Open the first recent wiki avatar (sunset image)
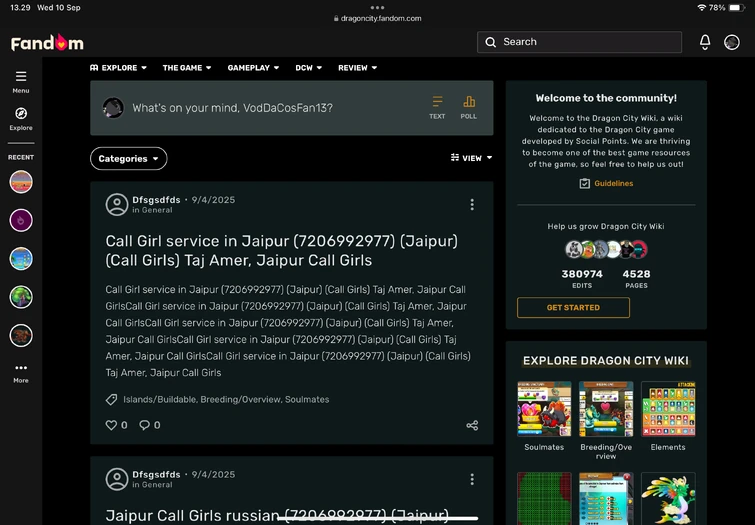Screen dimensions: 755x525 click(21, 182)
